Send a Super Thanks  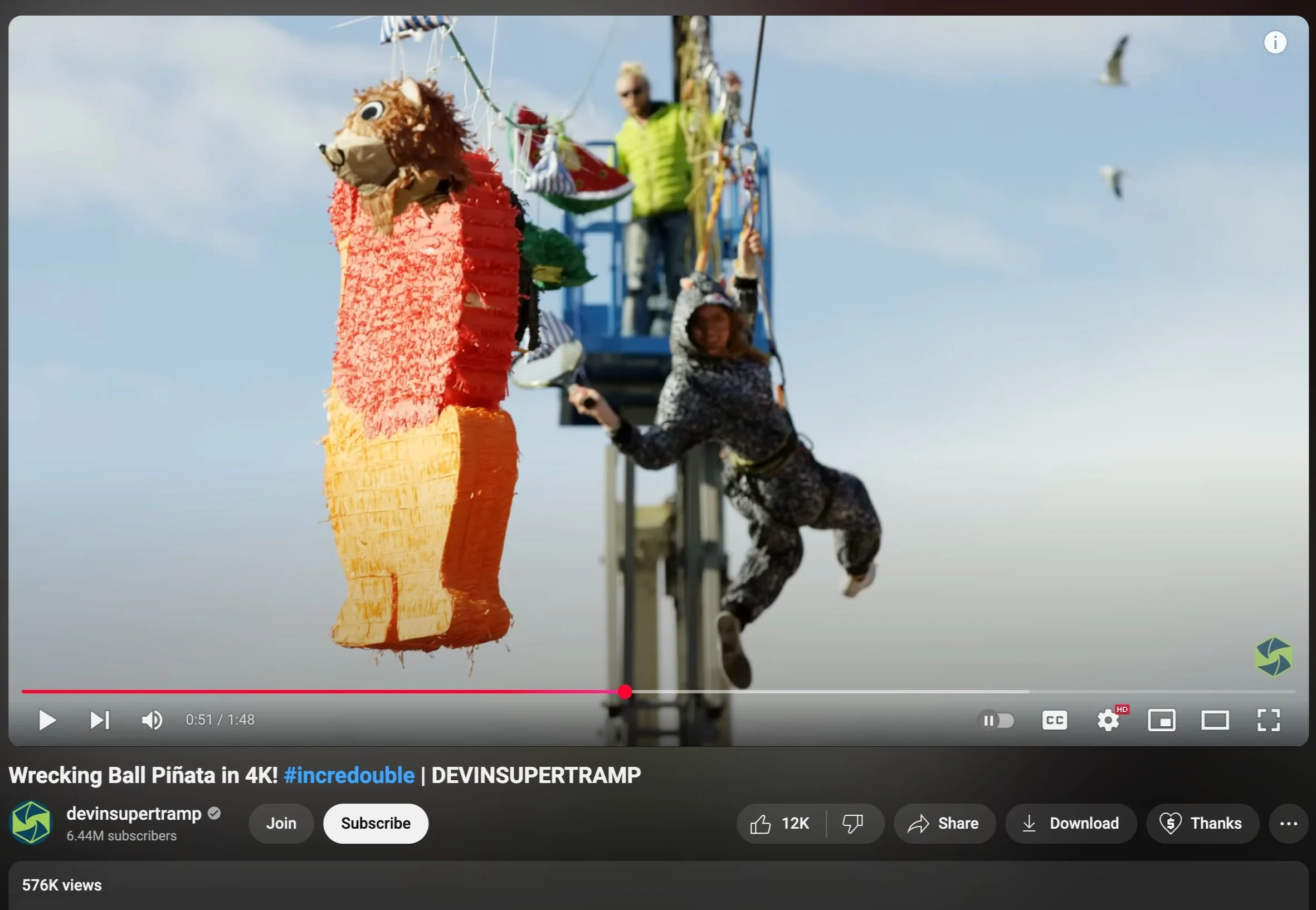[1202, 824]
